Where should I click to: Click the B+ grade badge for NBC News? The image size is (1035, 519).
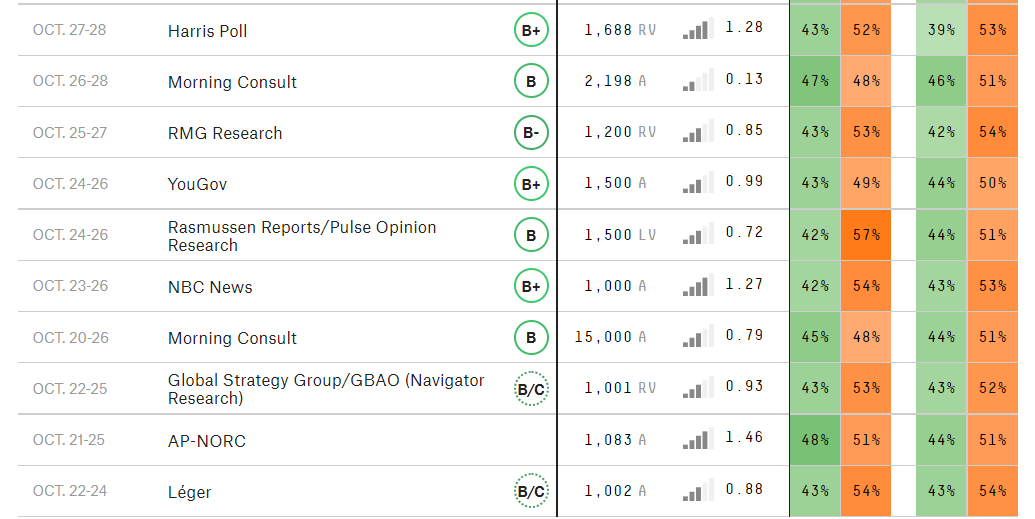click(531, 286)
